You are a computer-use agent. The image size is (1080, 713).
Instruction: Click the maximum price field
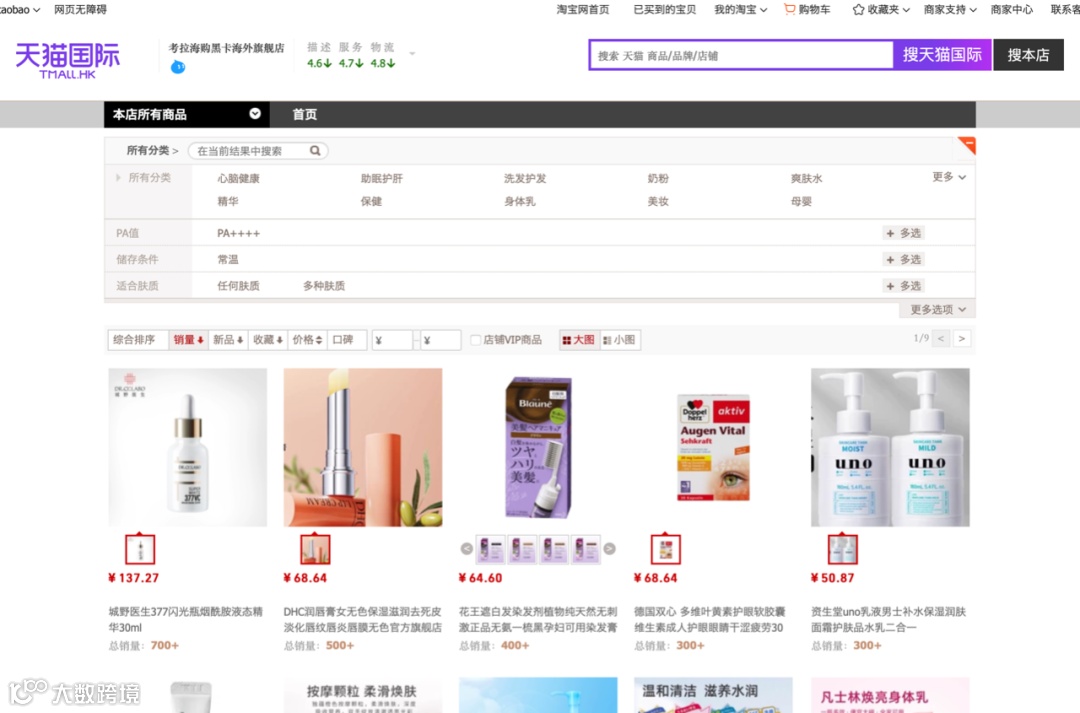(440, 340)
